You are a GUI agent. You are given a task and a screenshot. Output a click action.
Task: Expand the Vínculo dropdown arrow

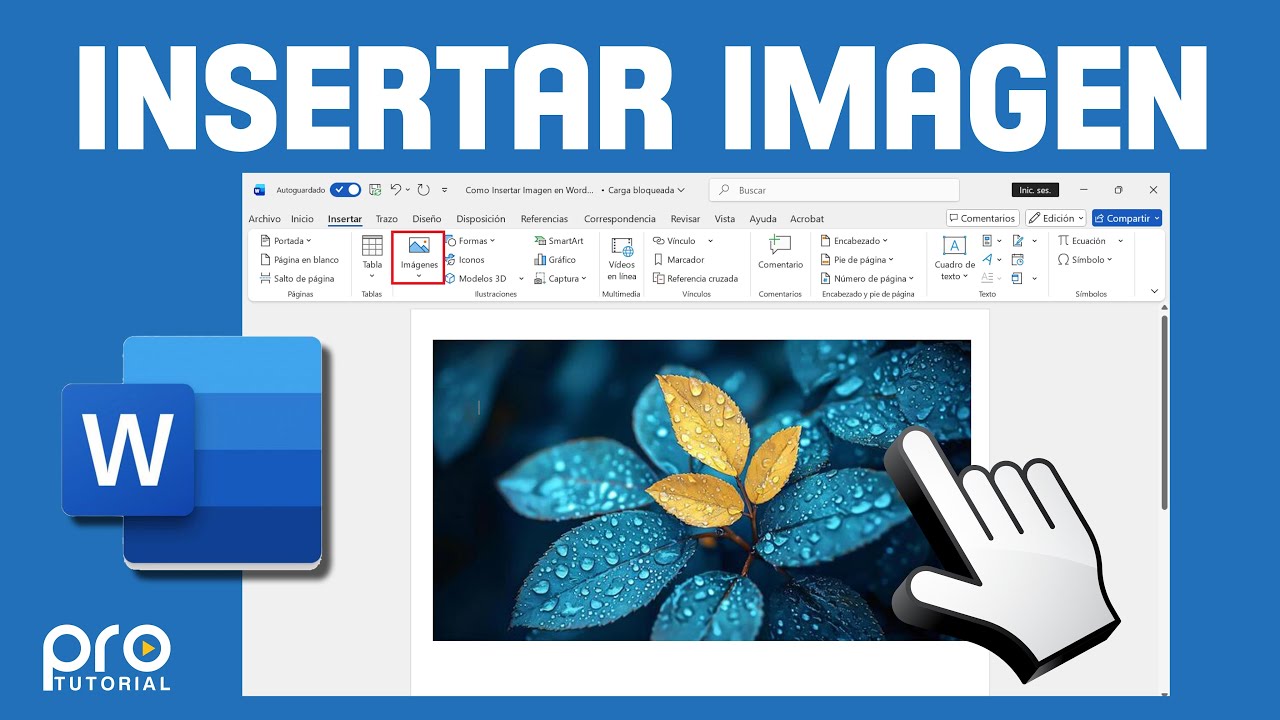(x=710, y=241)
